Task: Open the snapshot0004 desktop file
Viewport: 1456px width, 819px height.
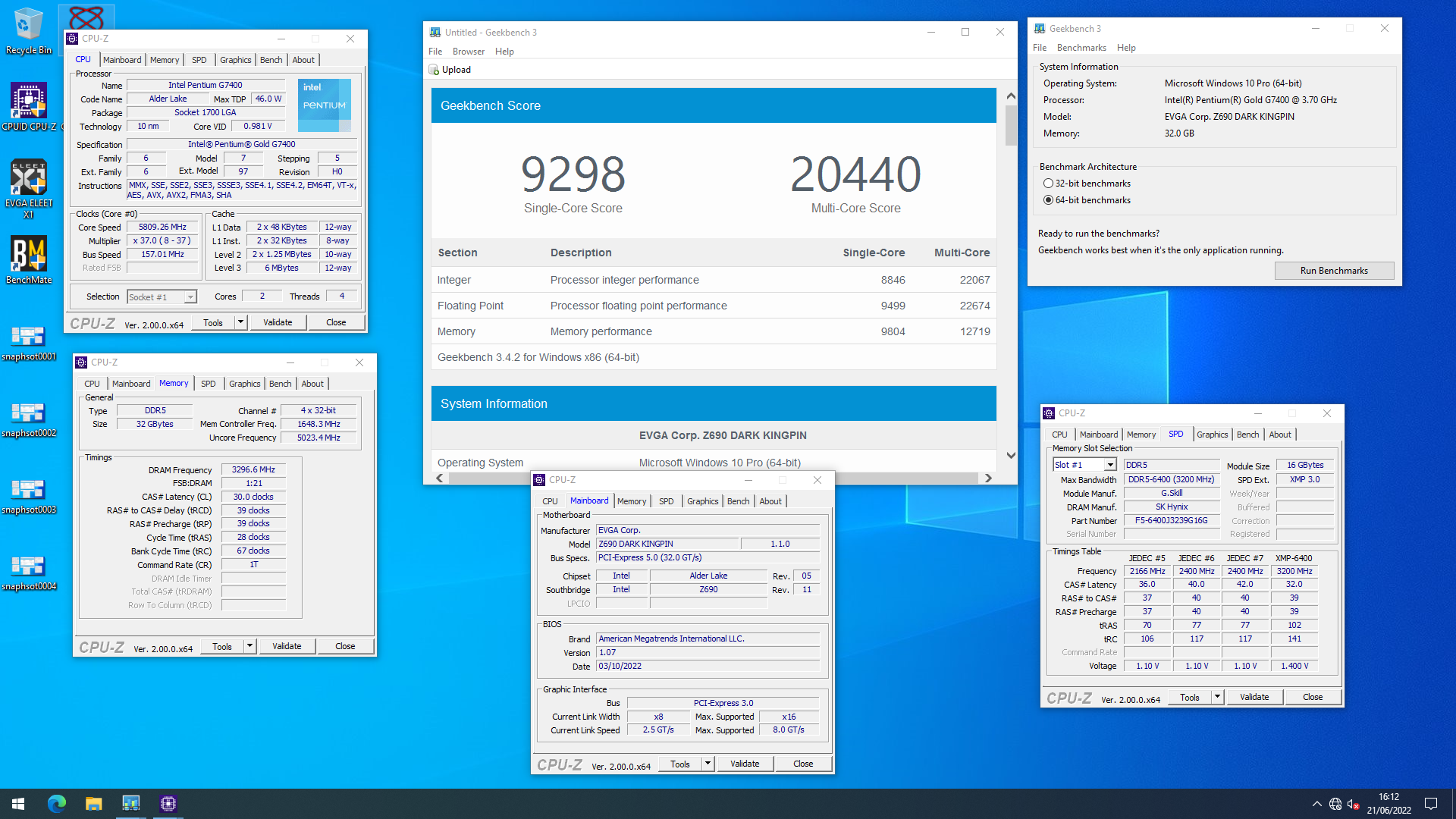Action: tap(29, 573)
